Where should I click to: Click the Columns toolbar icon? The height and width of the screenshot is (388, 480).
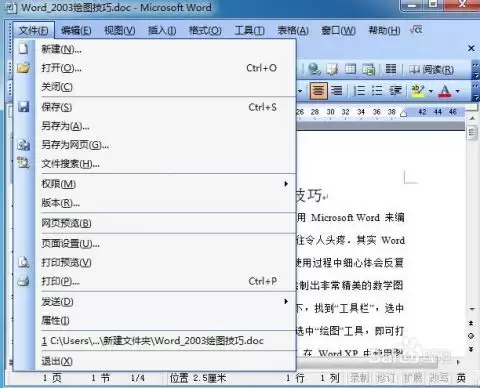point(391,69)
